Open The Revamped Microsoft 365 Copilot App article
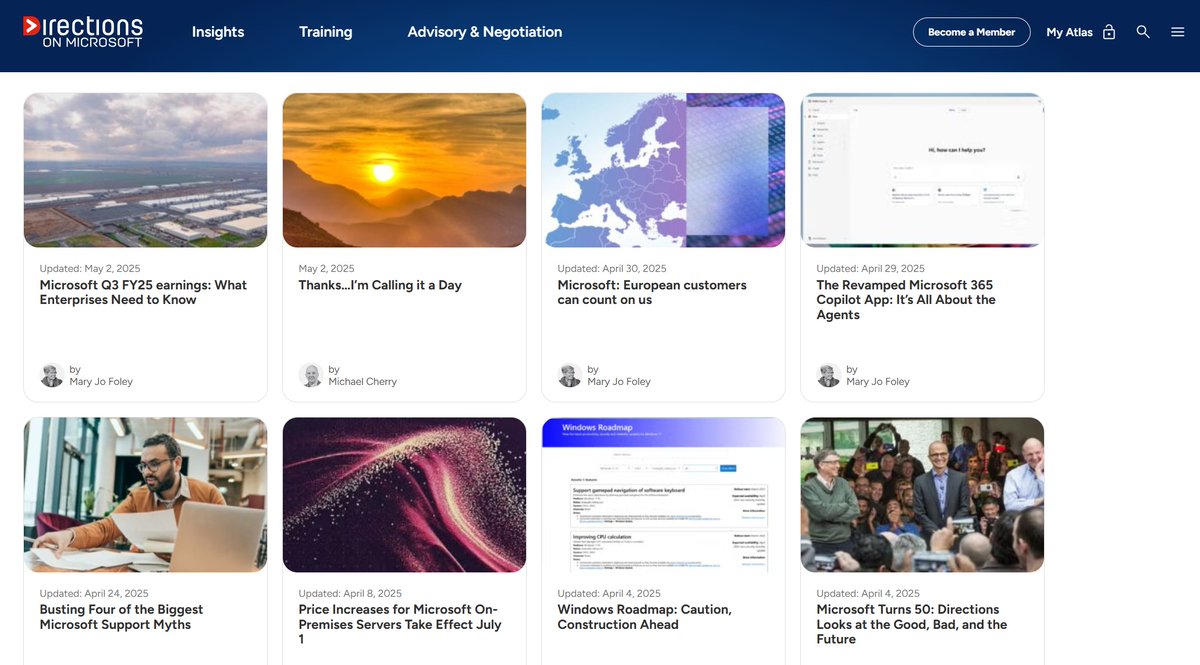The image size is (1200, 665). (906, 300)
